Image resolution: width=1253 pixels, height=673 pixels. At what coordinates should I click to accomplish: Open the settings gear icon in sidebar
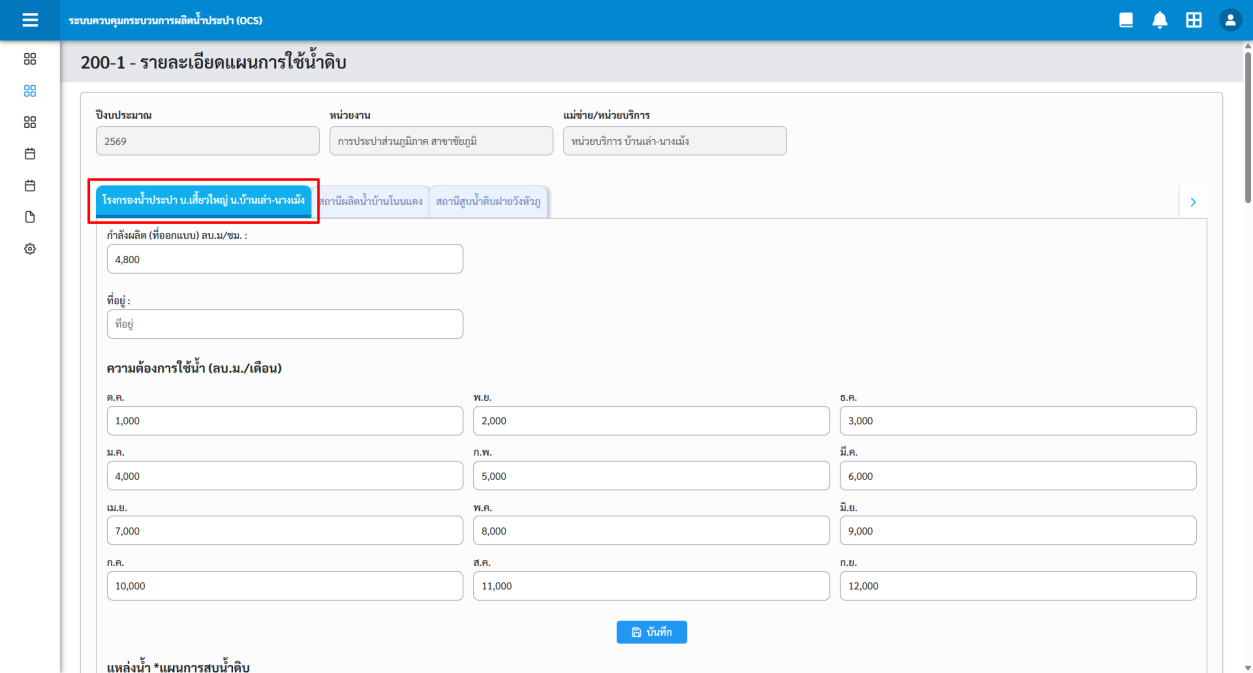click(x=30, y=249)
